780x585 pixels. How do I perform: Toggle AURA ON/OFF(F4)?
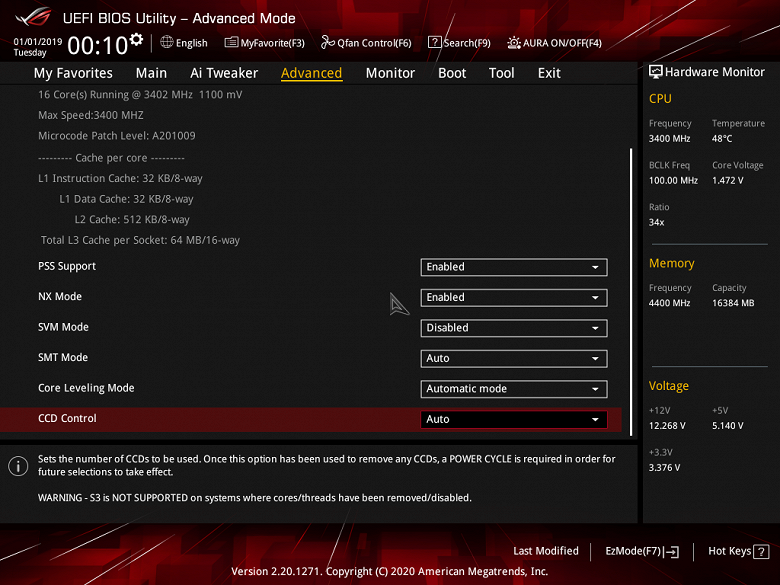tap(555, 43)
